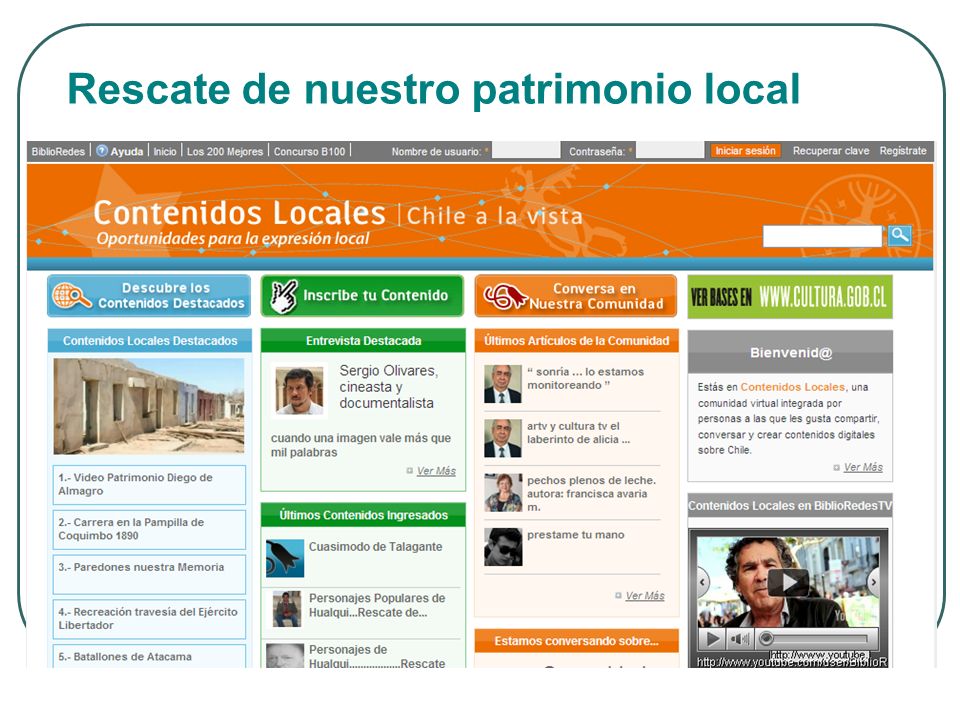Open Los 200 Mejores menu item
This screenshot has height=720, width=960.
point(225,151)
